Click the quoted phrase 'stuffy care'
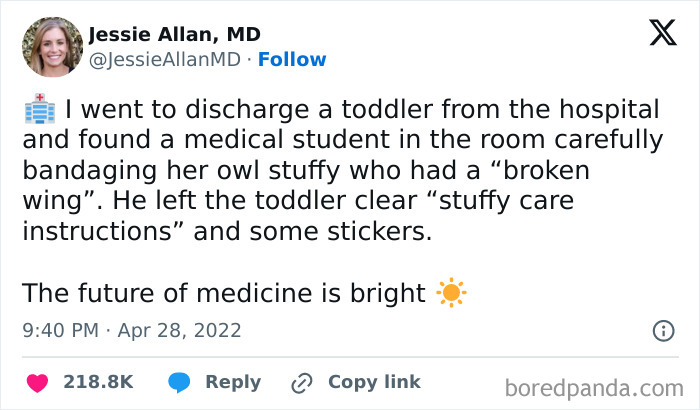Image resolution: width=700 pixels, height=410 pixels. (x=507, y=201)
